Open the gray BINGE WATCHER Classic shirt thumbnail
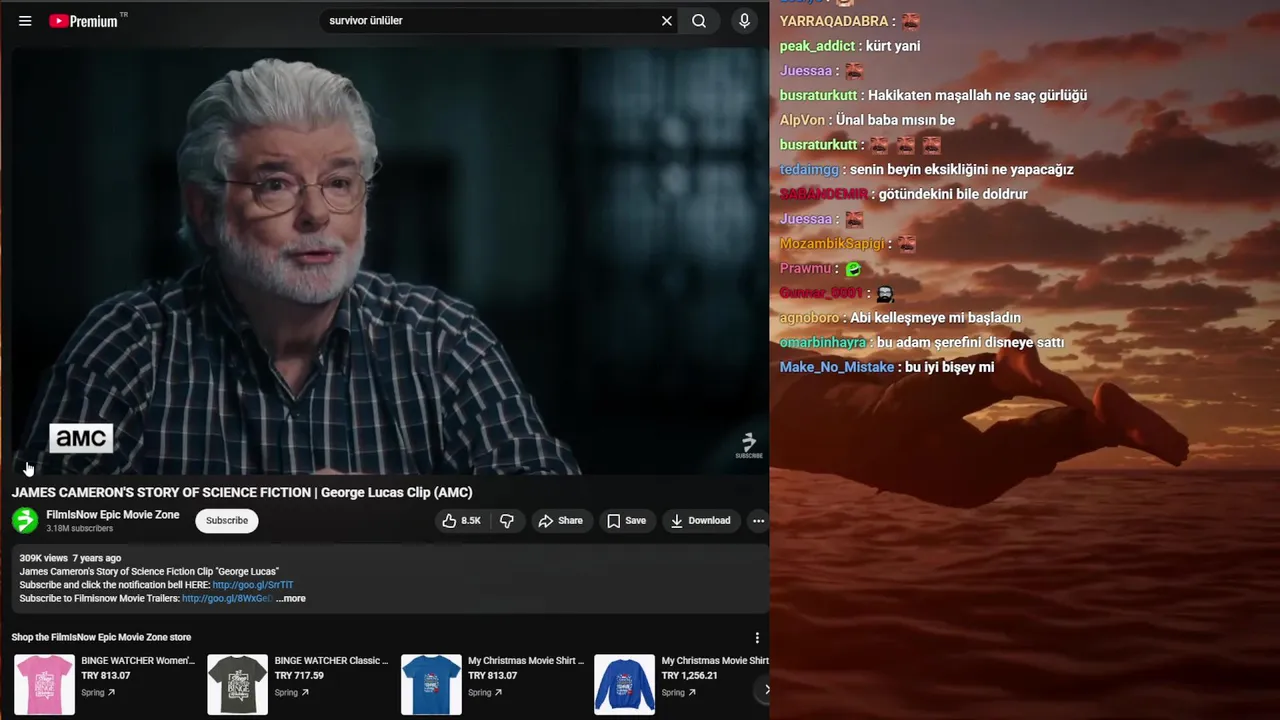 coord(238,685)
